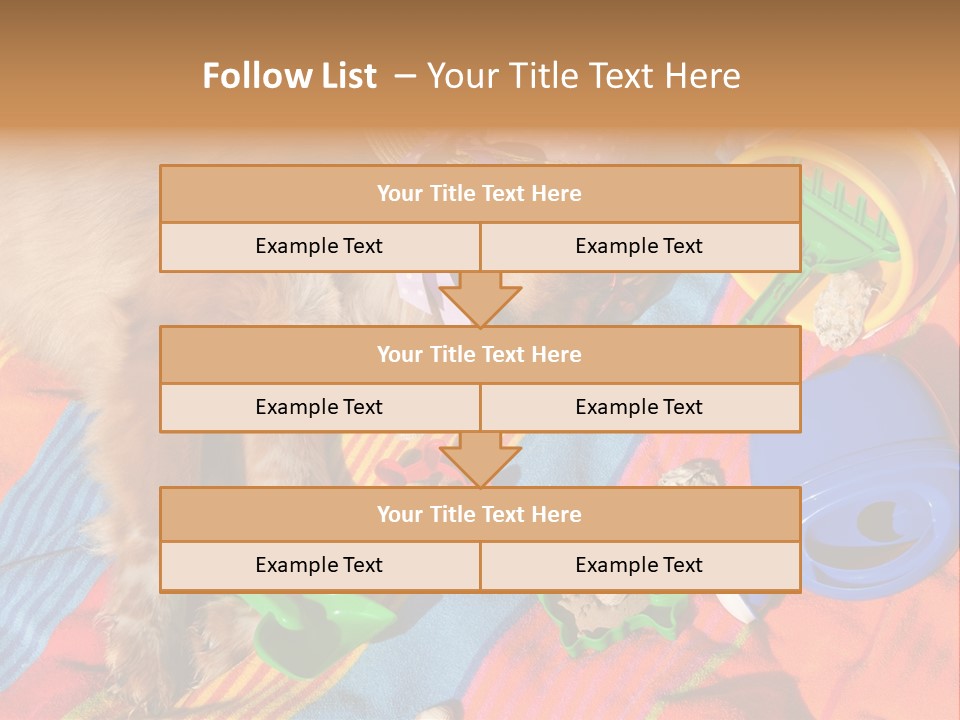
Task: Select the bottom-left 'Example Text' cell
Action: pyautogui.click(x=319, y=565)
